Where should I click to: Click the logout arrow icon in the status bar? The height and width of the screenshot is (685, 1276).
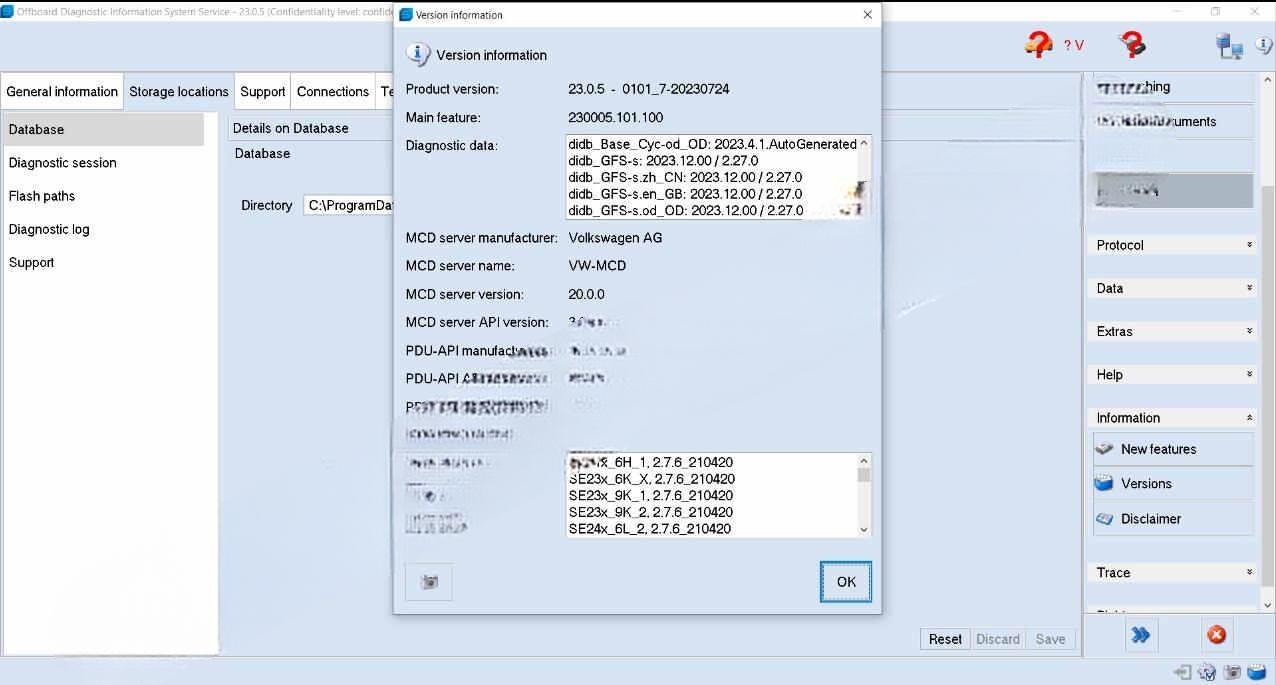(x=1183, y=673)
